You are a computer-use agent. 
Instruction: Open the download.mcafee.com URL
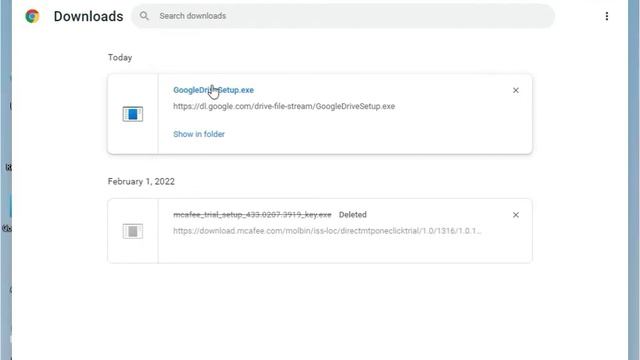(327, 231)
